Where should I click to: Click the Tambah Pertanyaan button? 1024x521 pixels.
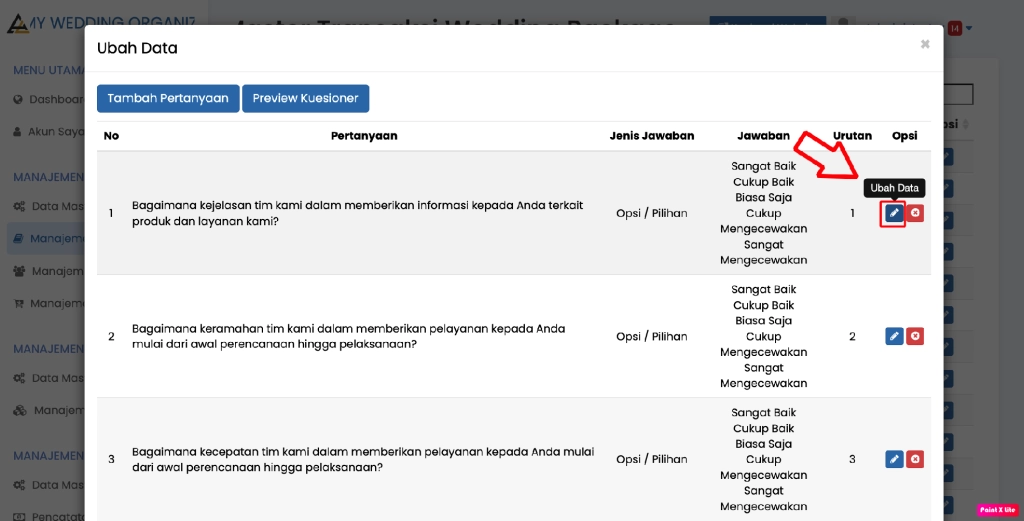pyautogui.click(x=168, y=99)
